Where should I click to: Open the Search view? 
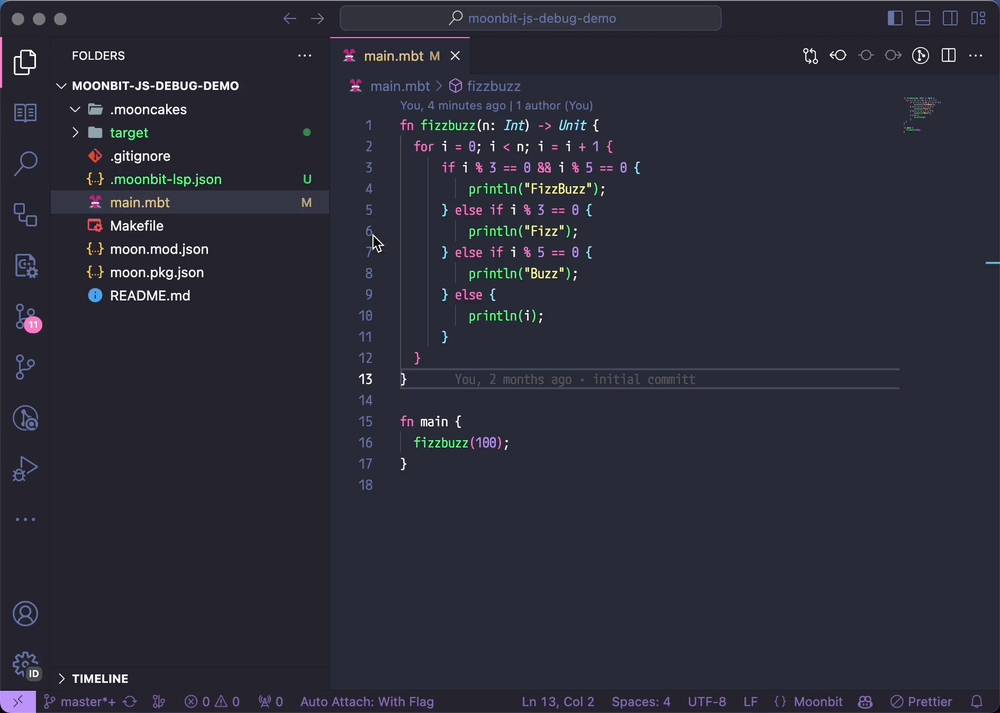pyautogui.click(x=25, y=163)
